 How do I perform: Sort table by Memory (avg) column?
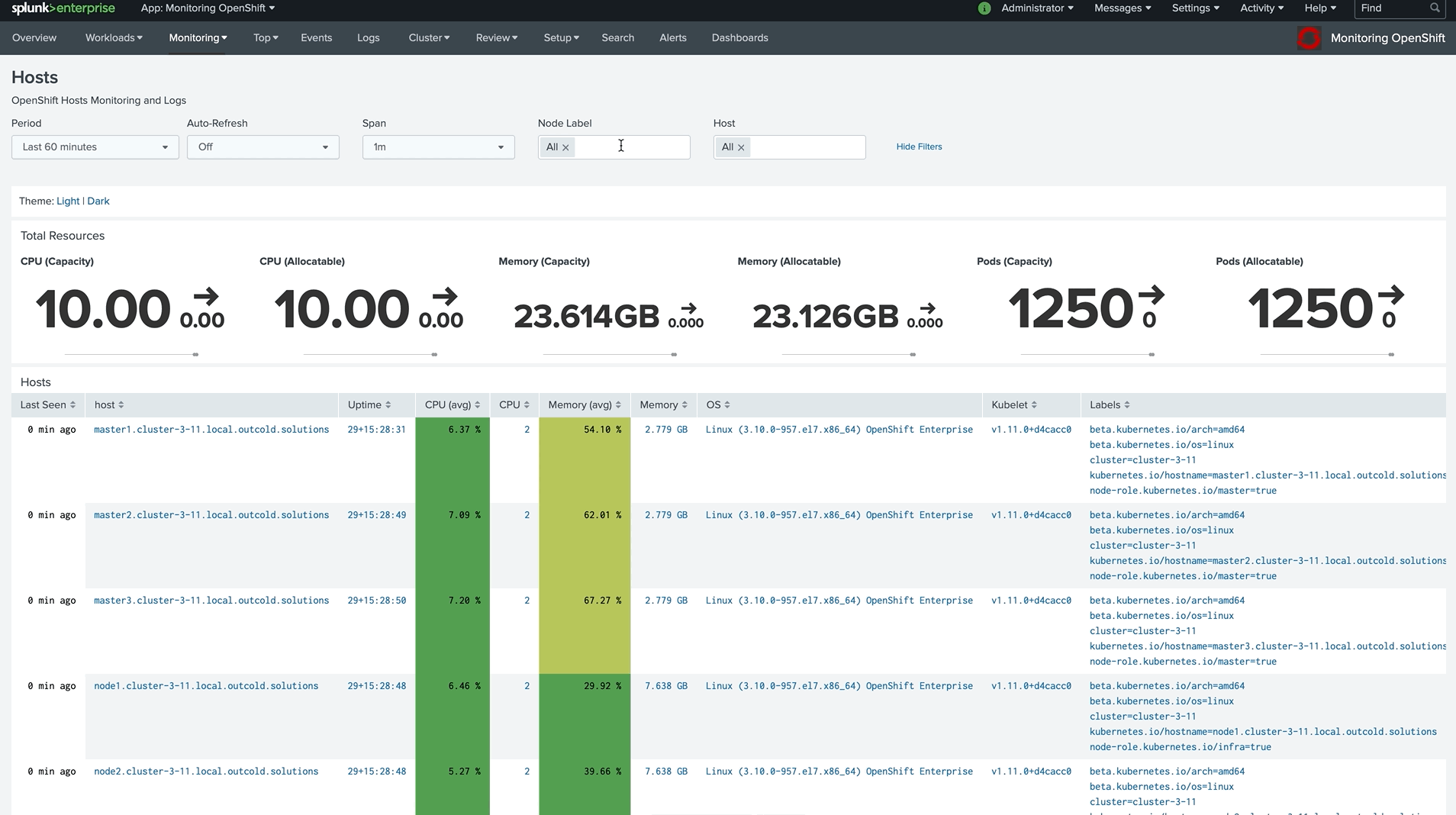tap(585, 405)
